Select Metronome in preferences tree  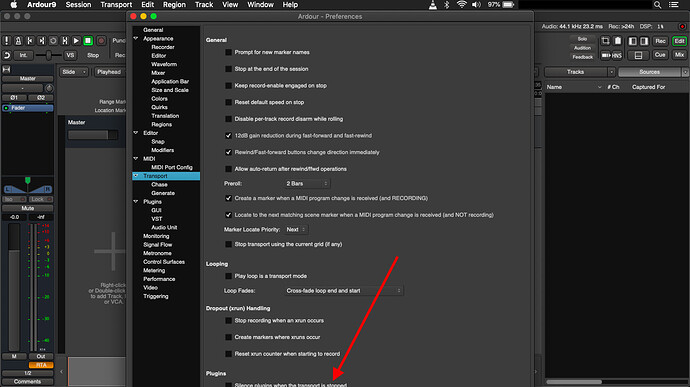157,253
